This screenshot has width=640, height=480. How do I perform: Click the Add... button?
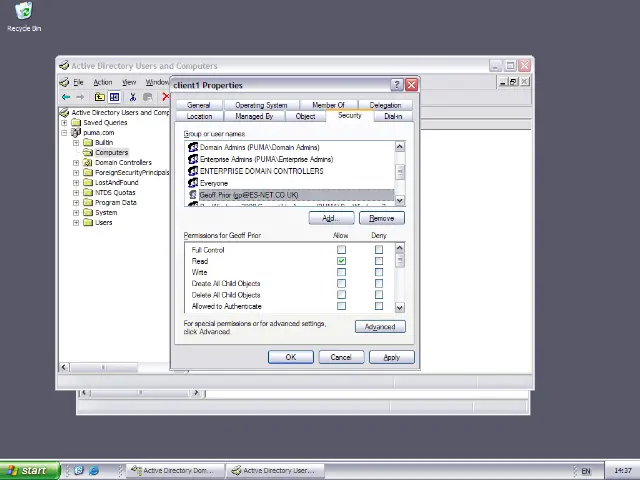331,218
